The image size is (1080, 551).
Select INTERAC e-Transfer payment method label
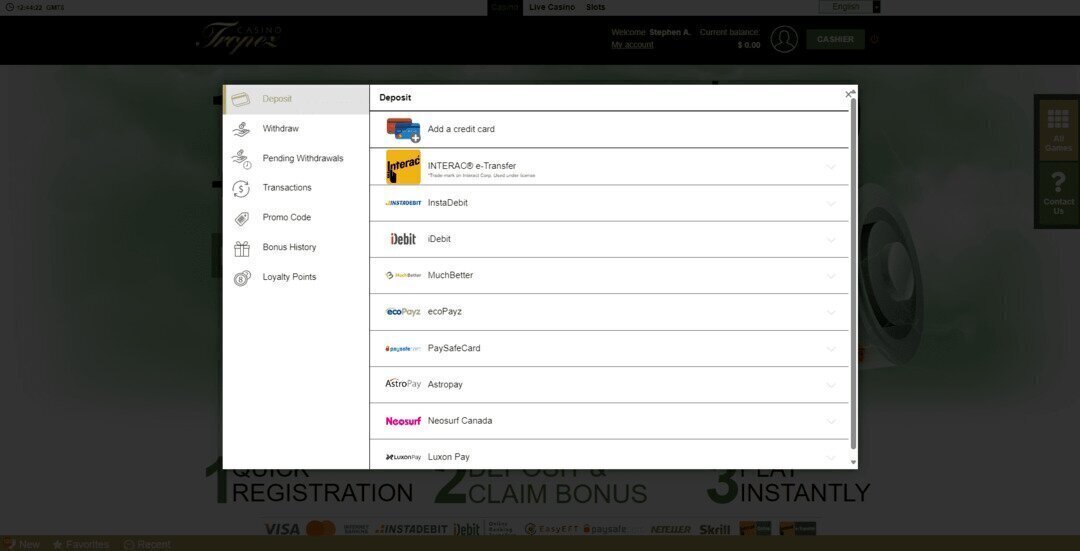pyautogui.click(x=472, y=166)
